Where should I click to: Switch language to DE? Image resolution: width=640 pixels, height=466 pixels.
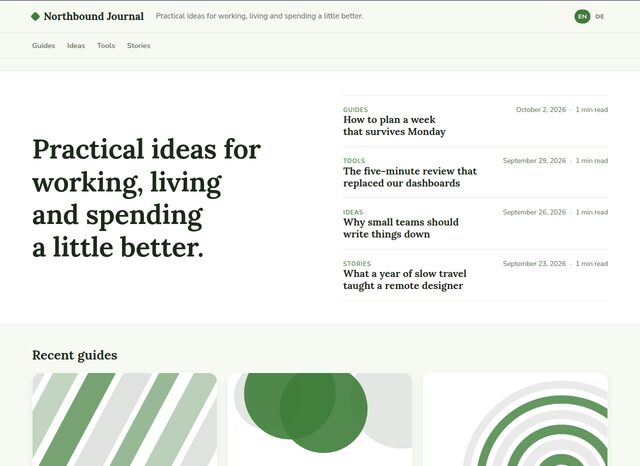coord(600,16)
